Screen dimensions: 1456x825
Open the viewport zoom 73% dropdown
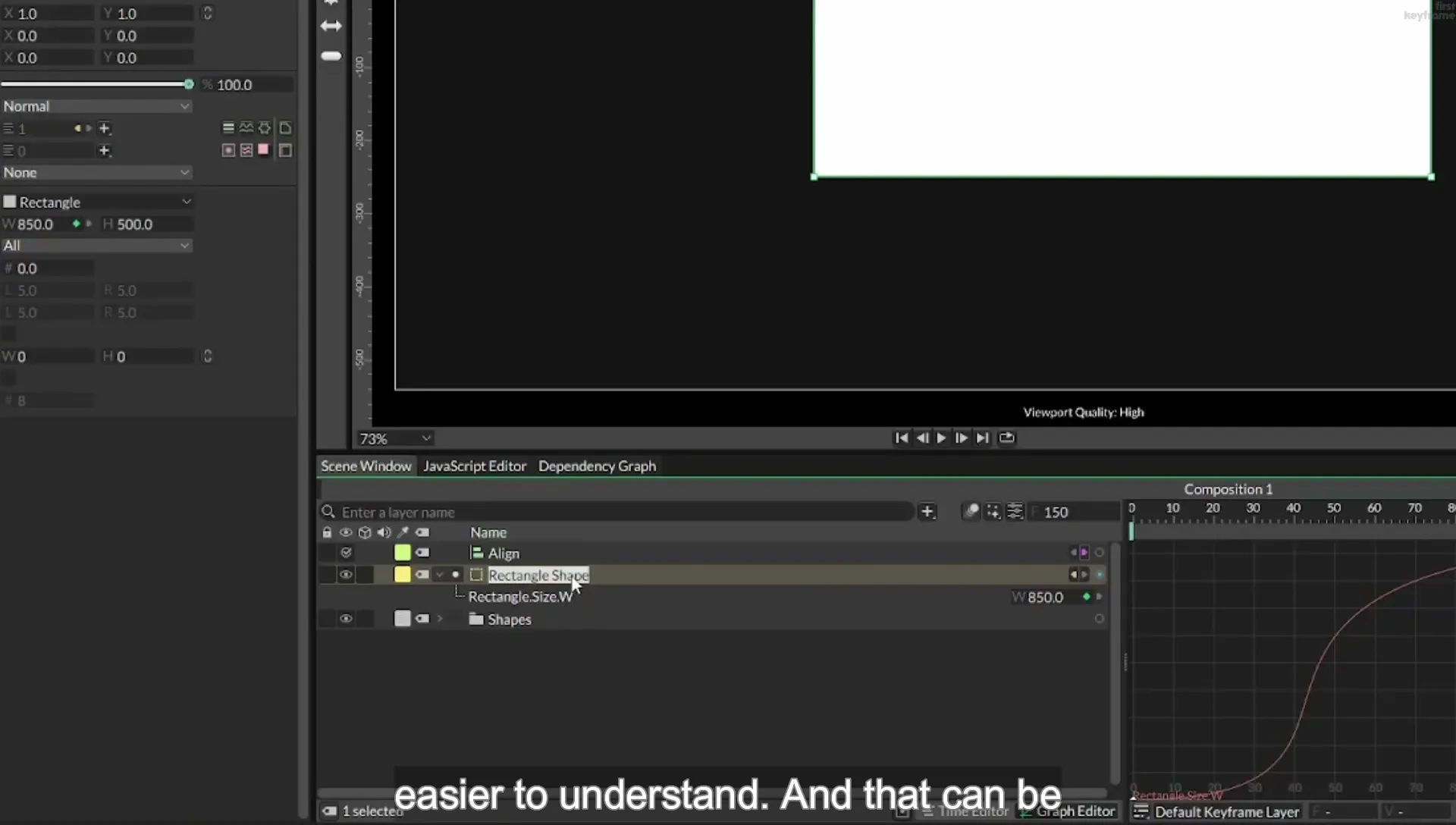pos(395,438)
